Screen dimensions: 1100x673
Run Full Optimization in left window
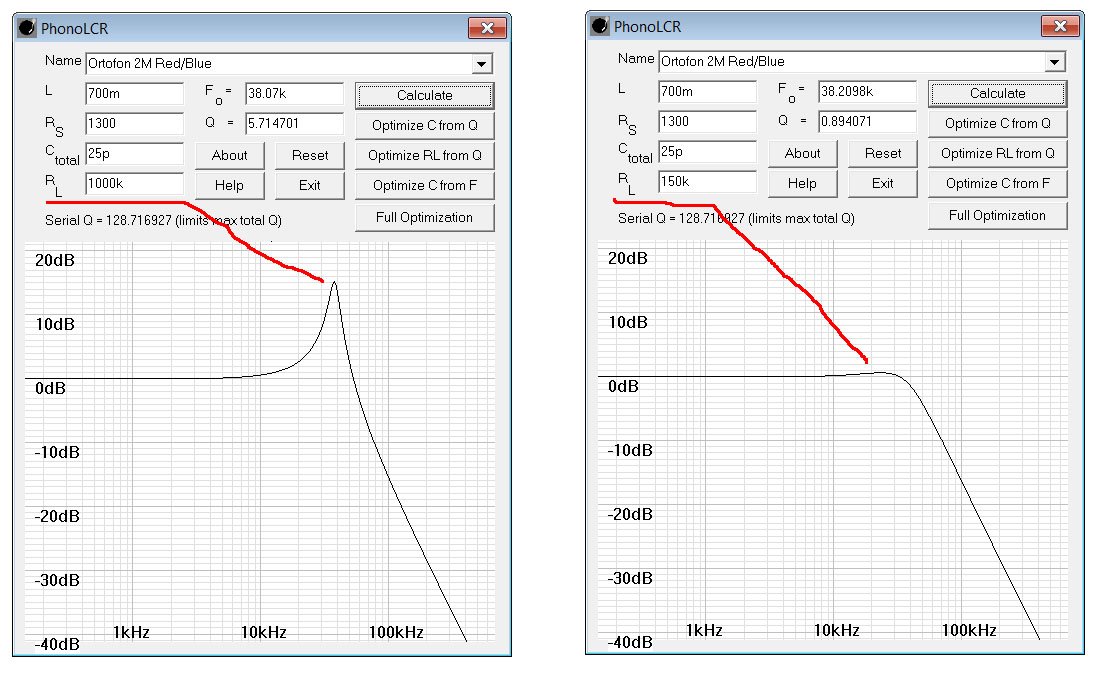click(424, 218)
